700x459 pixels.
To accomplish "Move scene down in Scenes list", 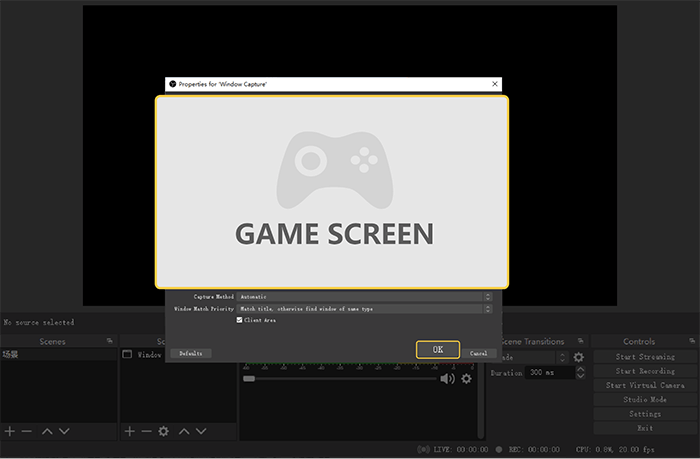I will coord(64,431).
